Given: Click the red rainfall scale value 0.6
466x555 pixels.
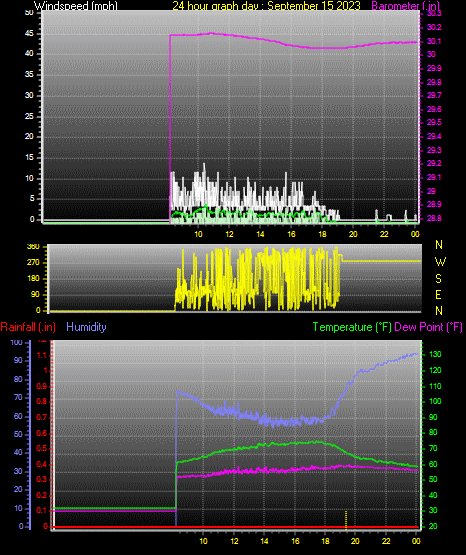Looking at the screenshot, I should pyautogui.click(x=42, y=433).
